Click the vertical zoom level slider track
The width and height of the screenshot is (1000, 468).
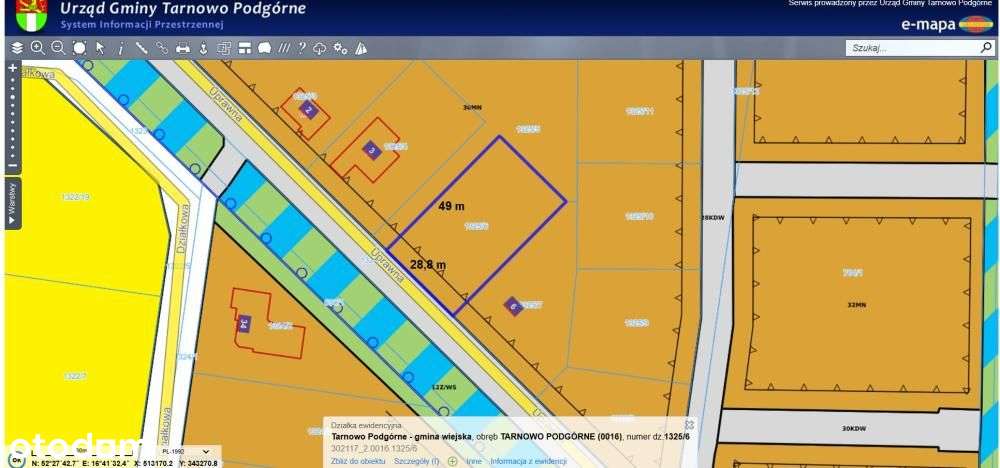coord(12,117)
